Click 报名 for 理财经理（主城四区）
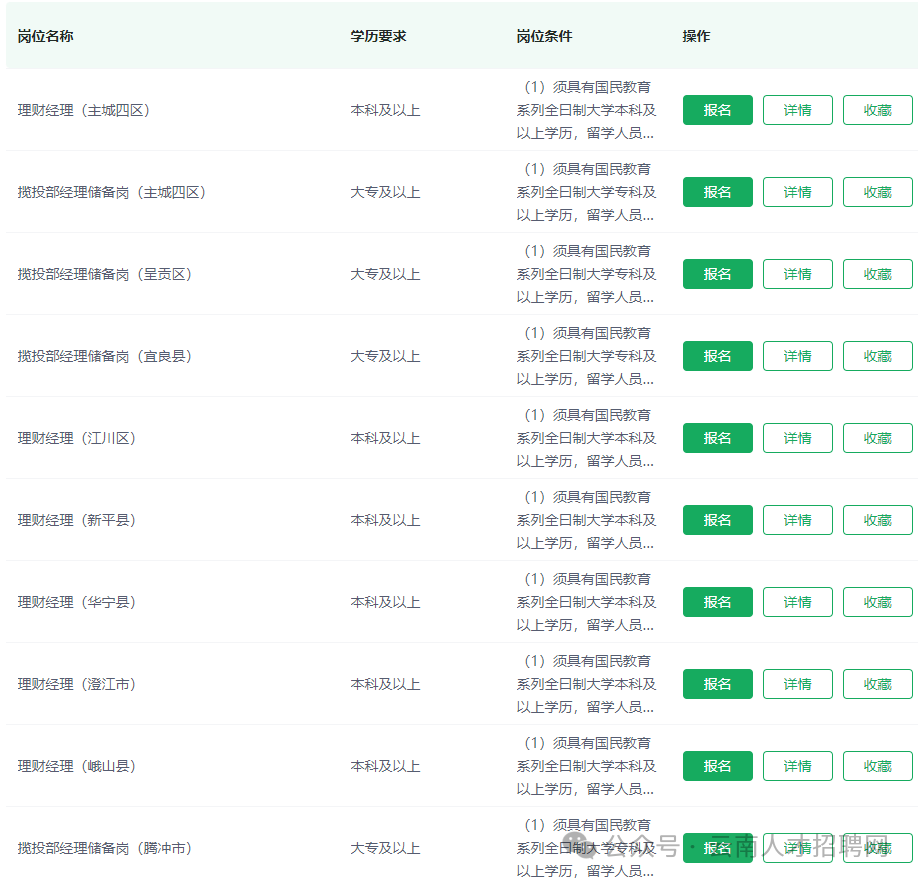 (717, 110)
